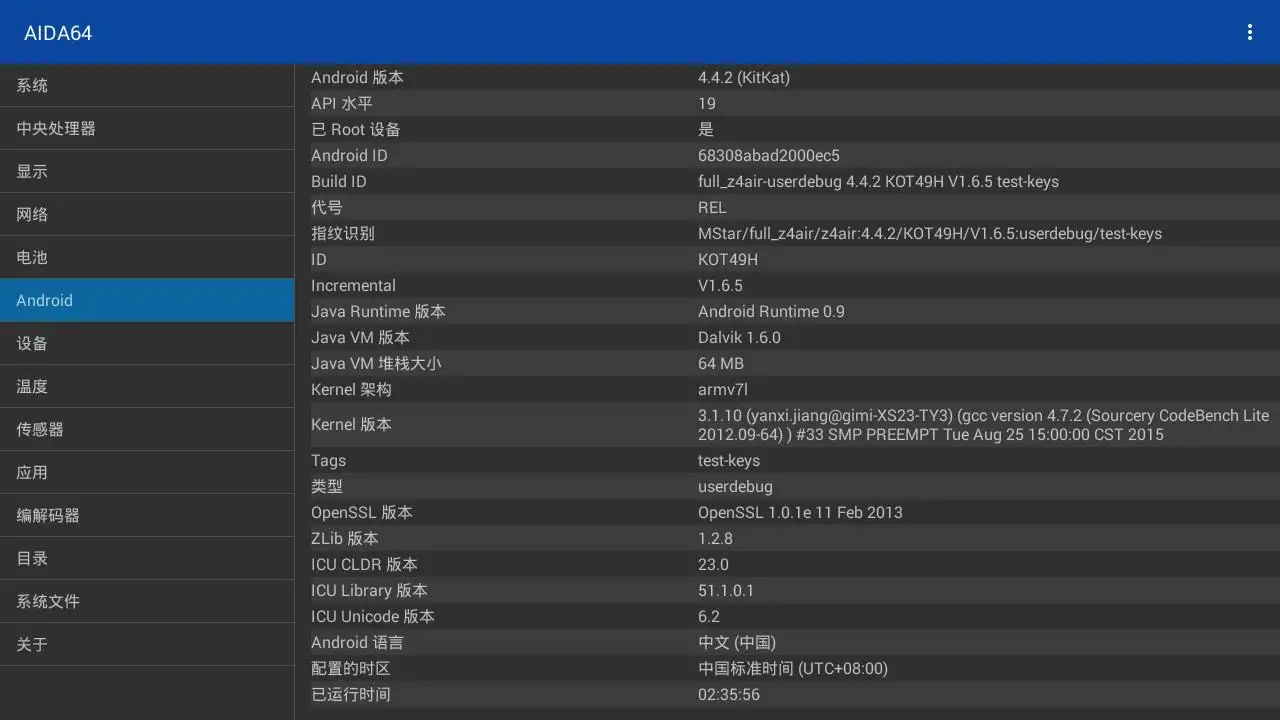Click the Android 语言 row label
The width and height of the screenshot is (1280, 720).
coord(357,642)
